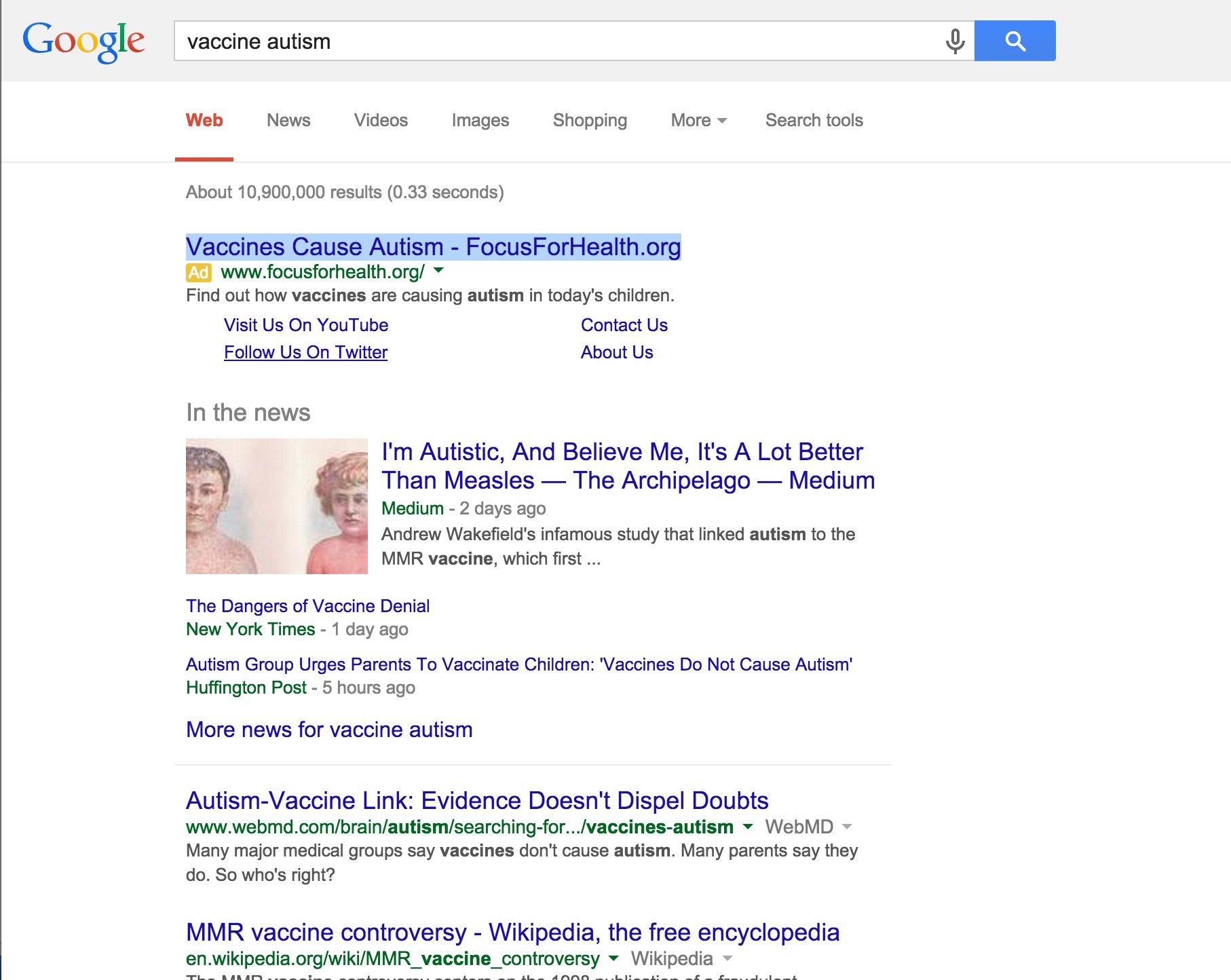Viewport: 1231px width, 980px height.
Task: Click the 'About 10,900,000 results' count text
Action: (345, 192)
